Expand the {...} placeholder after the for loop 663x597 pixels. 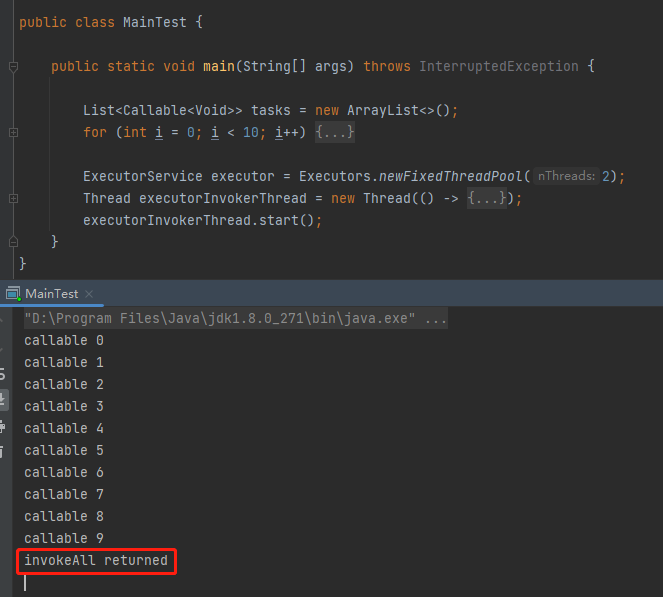click(334, 132)
